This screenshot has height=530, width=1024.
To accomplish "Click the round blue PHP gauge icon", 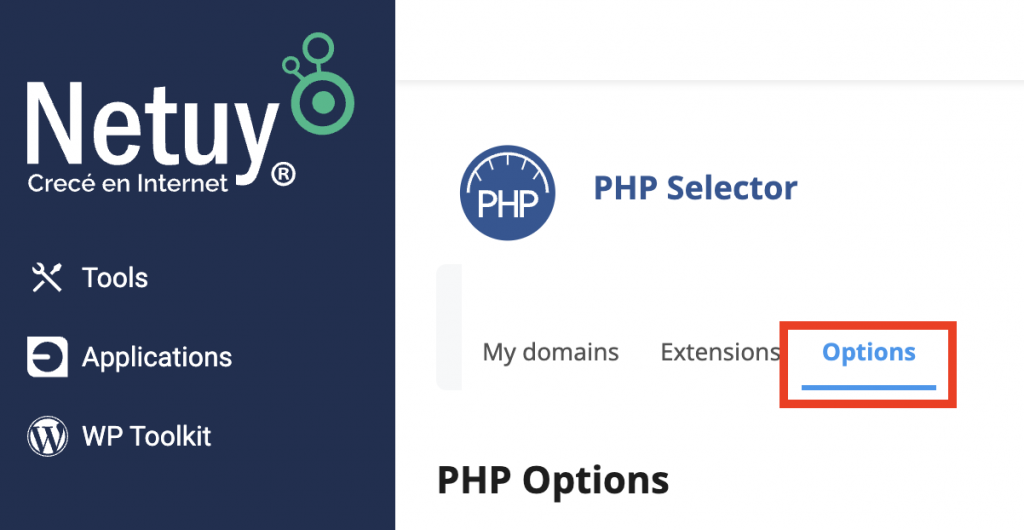I will pos(507,193).
